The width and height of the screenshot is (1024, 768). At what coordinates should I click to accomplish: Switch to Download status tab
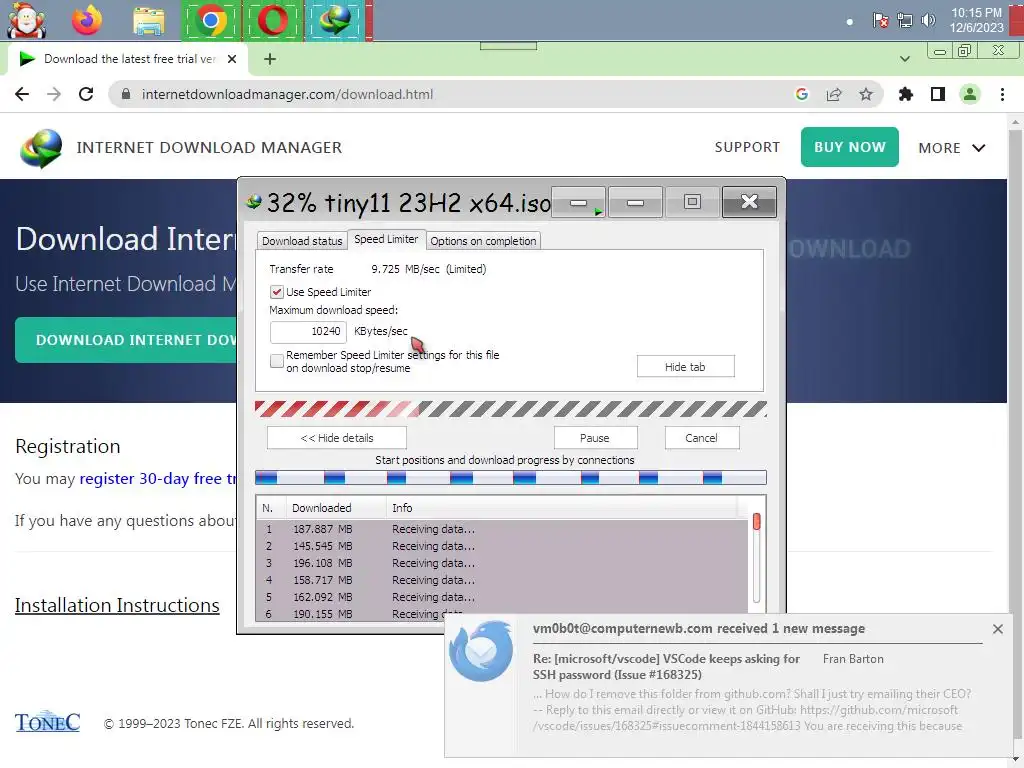click(x=302, y=241)
